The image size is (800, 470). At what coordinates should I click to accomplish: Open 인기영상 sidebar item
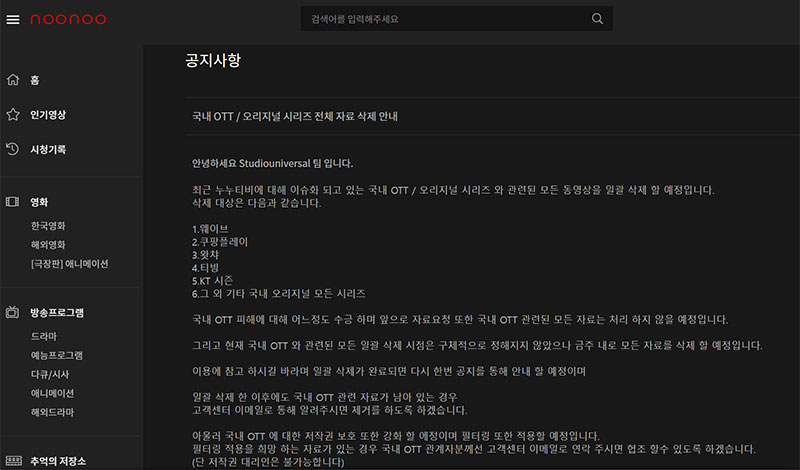coord(48,115)
